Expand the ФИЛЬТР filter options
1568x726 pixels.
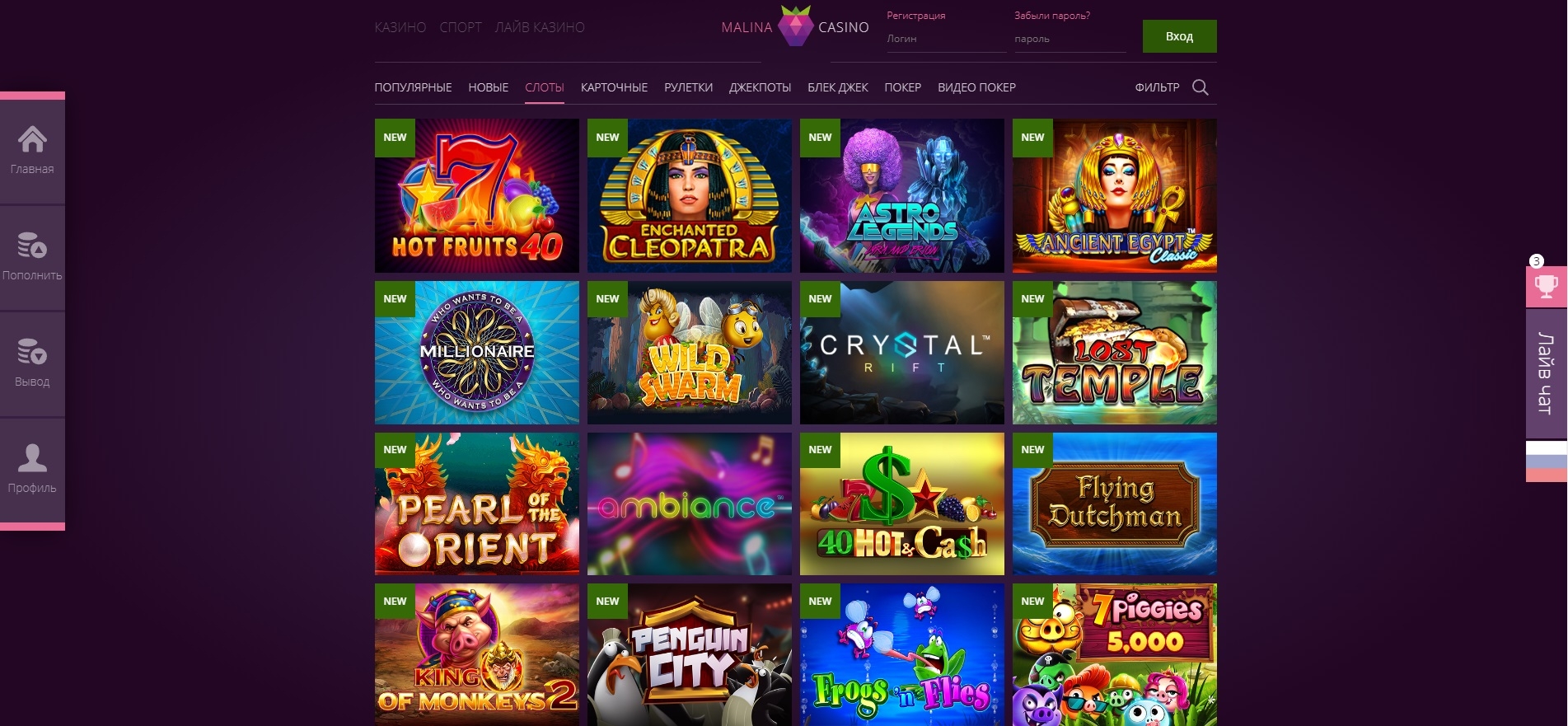click(x=1157, y=87)
